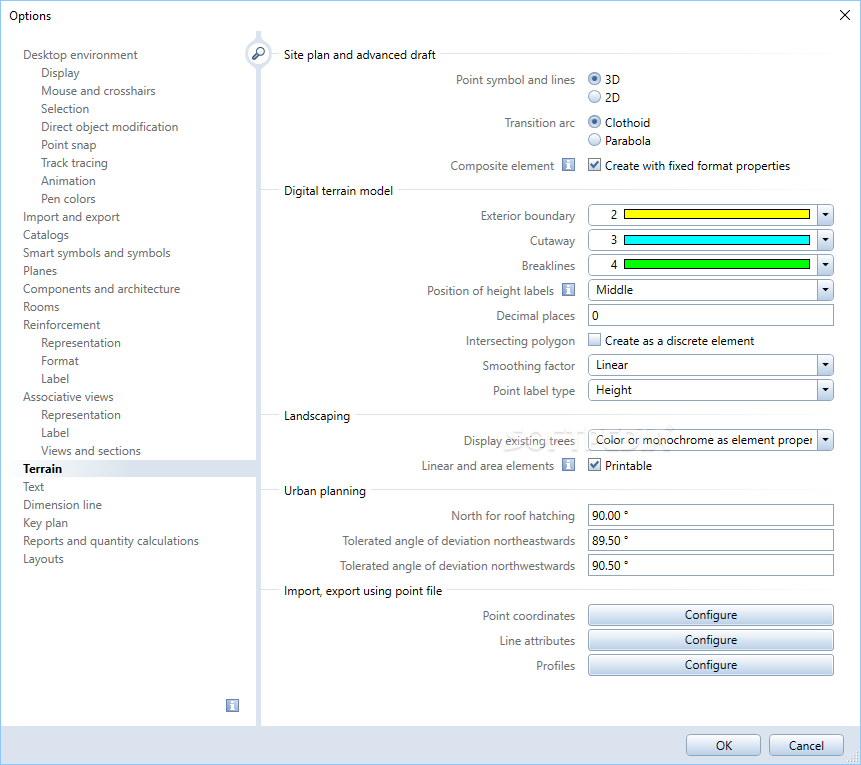Open Track tracing options

(x=74, y=163)
